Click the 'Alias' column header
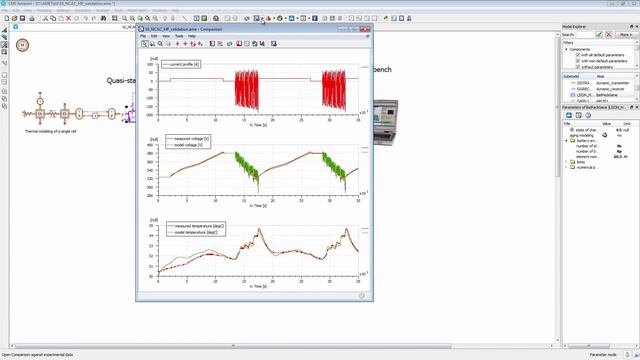 [x=615, y=76]
